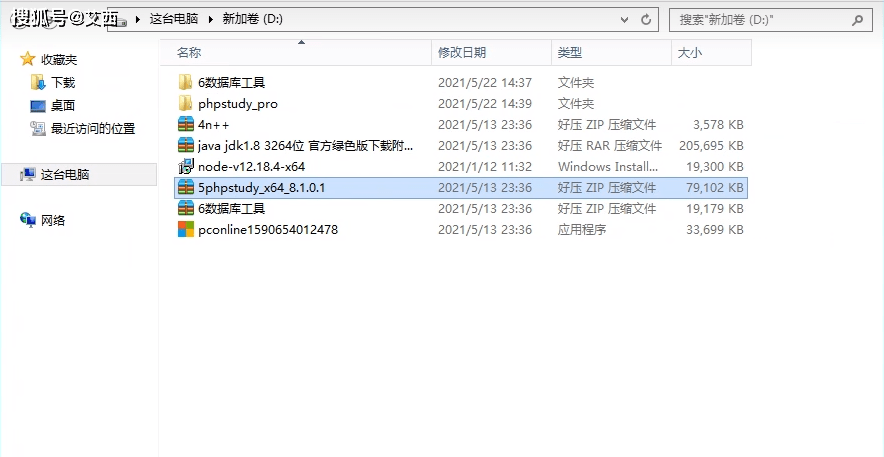
Task: Click the 收藏夹 star icon
Action: tap(27, 59)
